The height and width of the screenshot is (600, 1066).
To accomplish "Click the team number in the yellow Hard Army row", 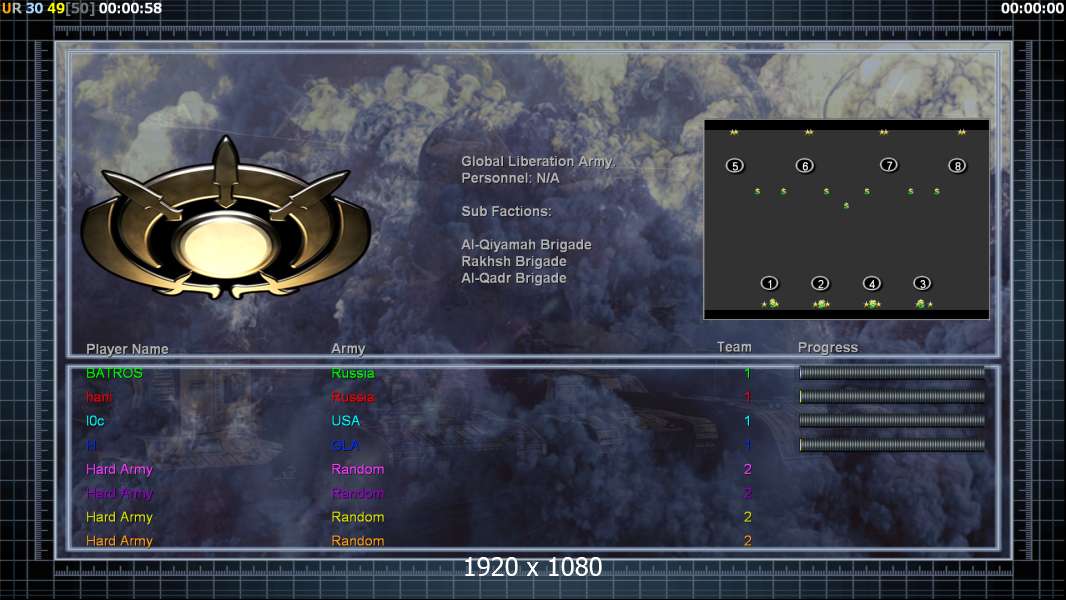I will (x=747, y=517).
